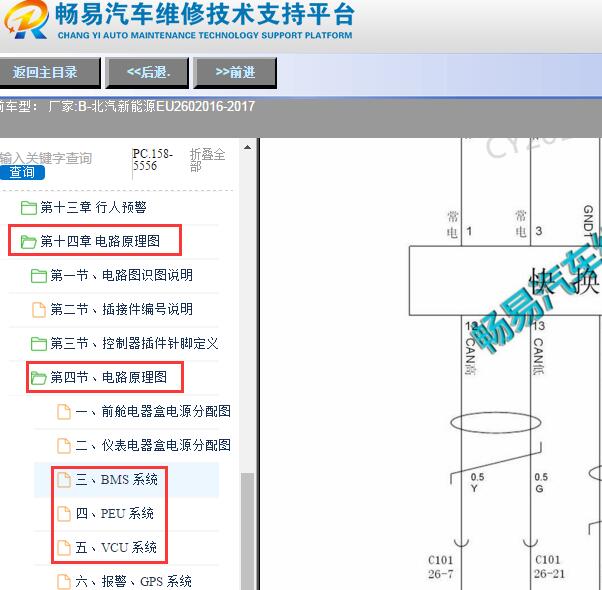Image resolution: width=602 pixels, height=590 pixels.
Task: Collapse the section 第四节、电路原理图
Action: click(109, 377)
